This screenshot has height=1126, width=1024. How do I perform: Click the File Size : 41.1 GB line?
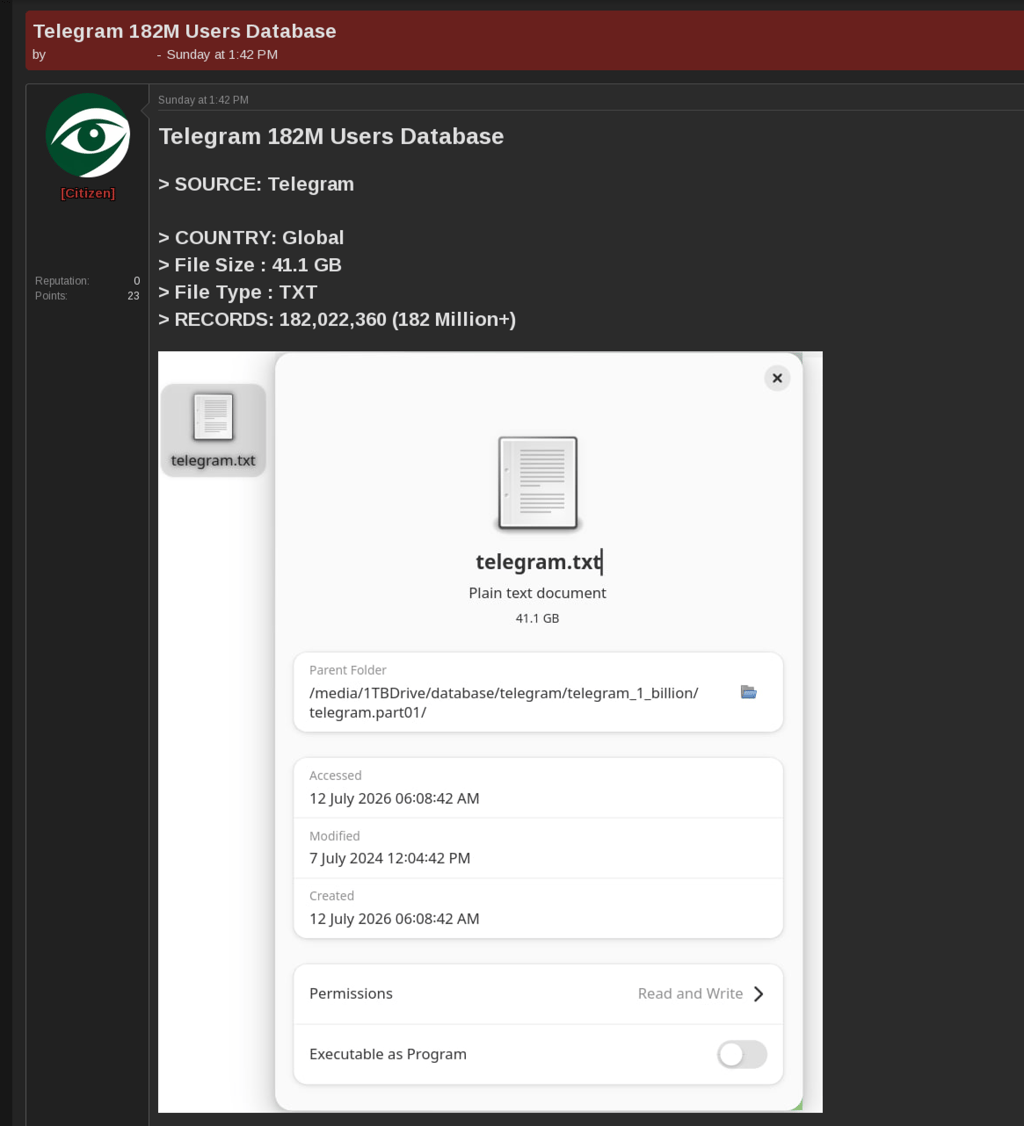coord(250,265)
